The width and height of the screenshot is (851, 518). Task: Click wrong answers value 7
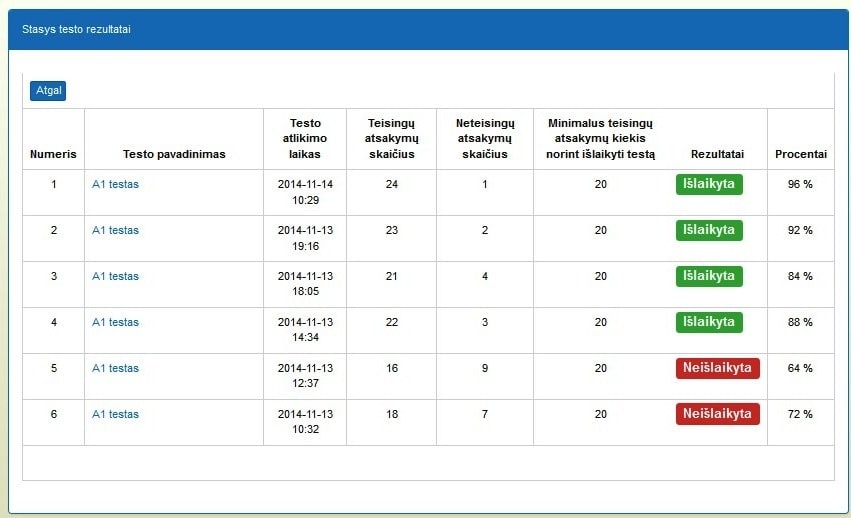click(x=485, y=414)
